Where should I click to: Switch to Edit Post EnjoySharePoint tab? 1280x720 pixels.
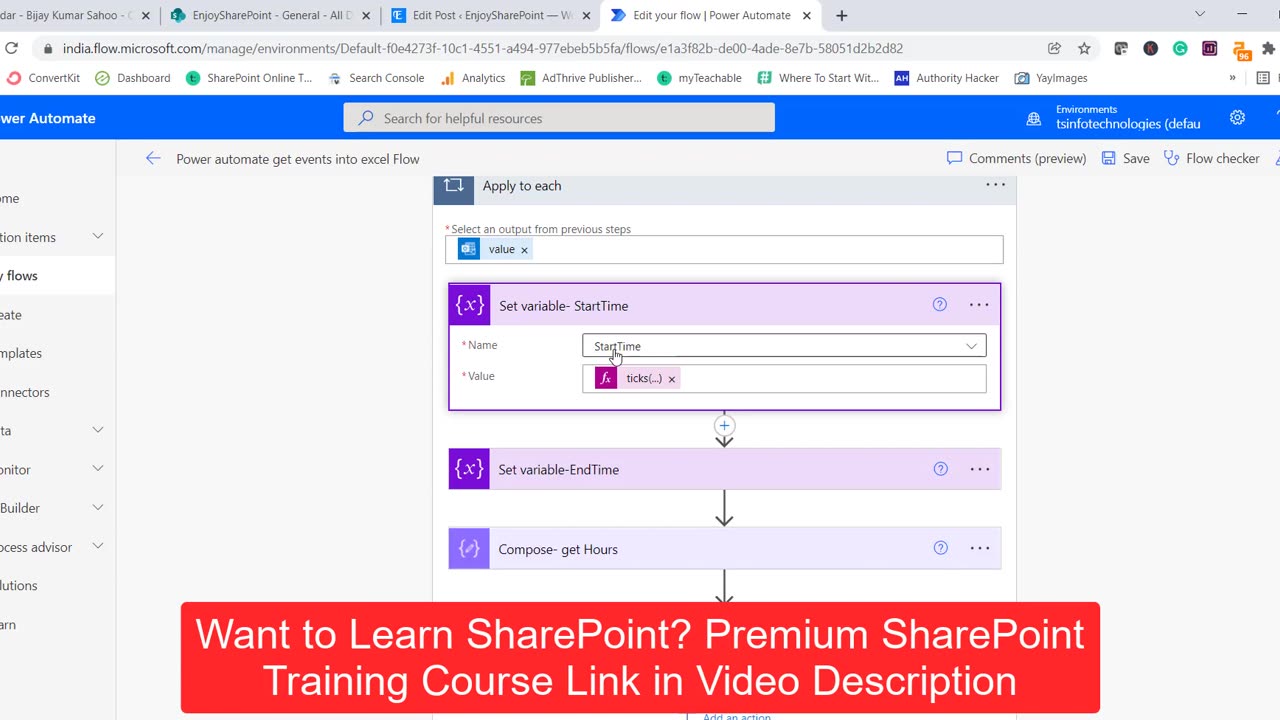490,15
